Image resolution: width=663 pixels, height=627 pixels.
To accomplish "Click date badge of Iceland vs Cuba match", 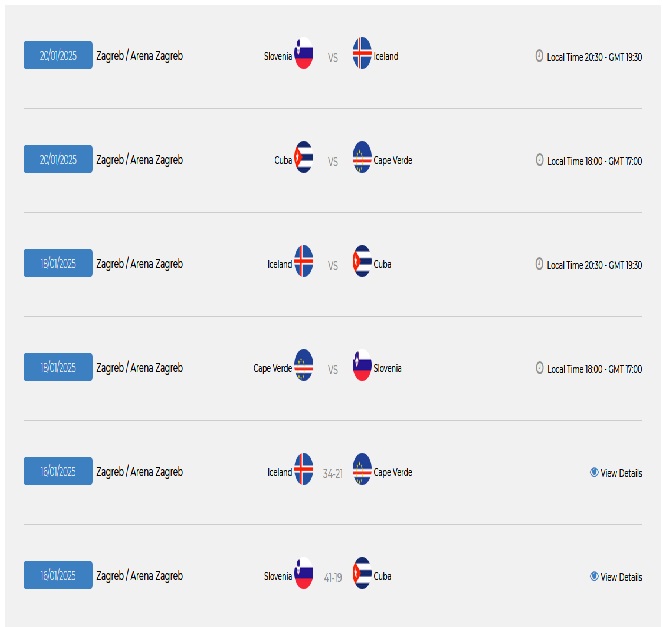I will [x=58, y=263].
